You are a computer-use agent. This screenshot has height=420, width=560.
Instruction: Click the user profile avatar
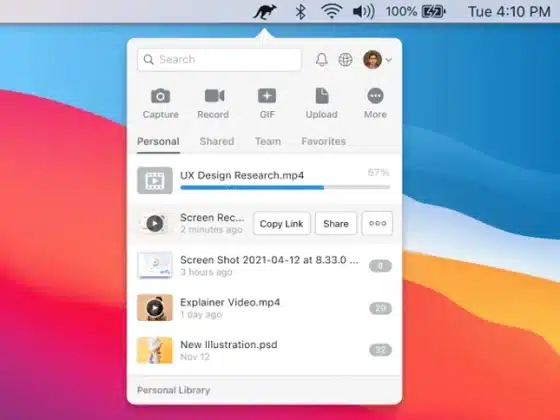372,59
